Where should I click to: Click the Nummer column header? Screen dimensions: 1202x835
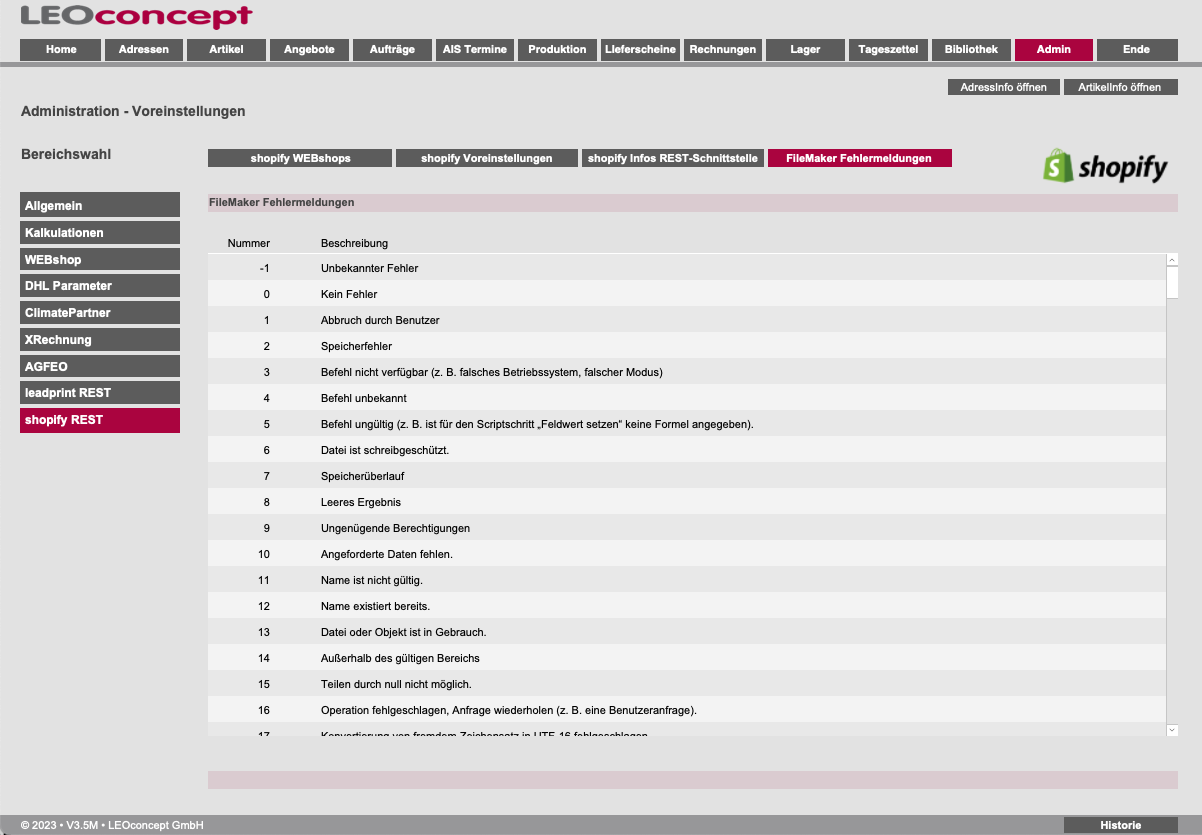(249, 243)
